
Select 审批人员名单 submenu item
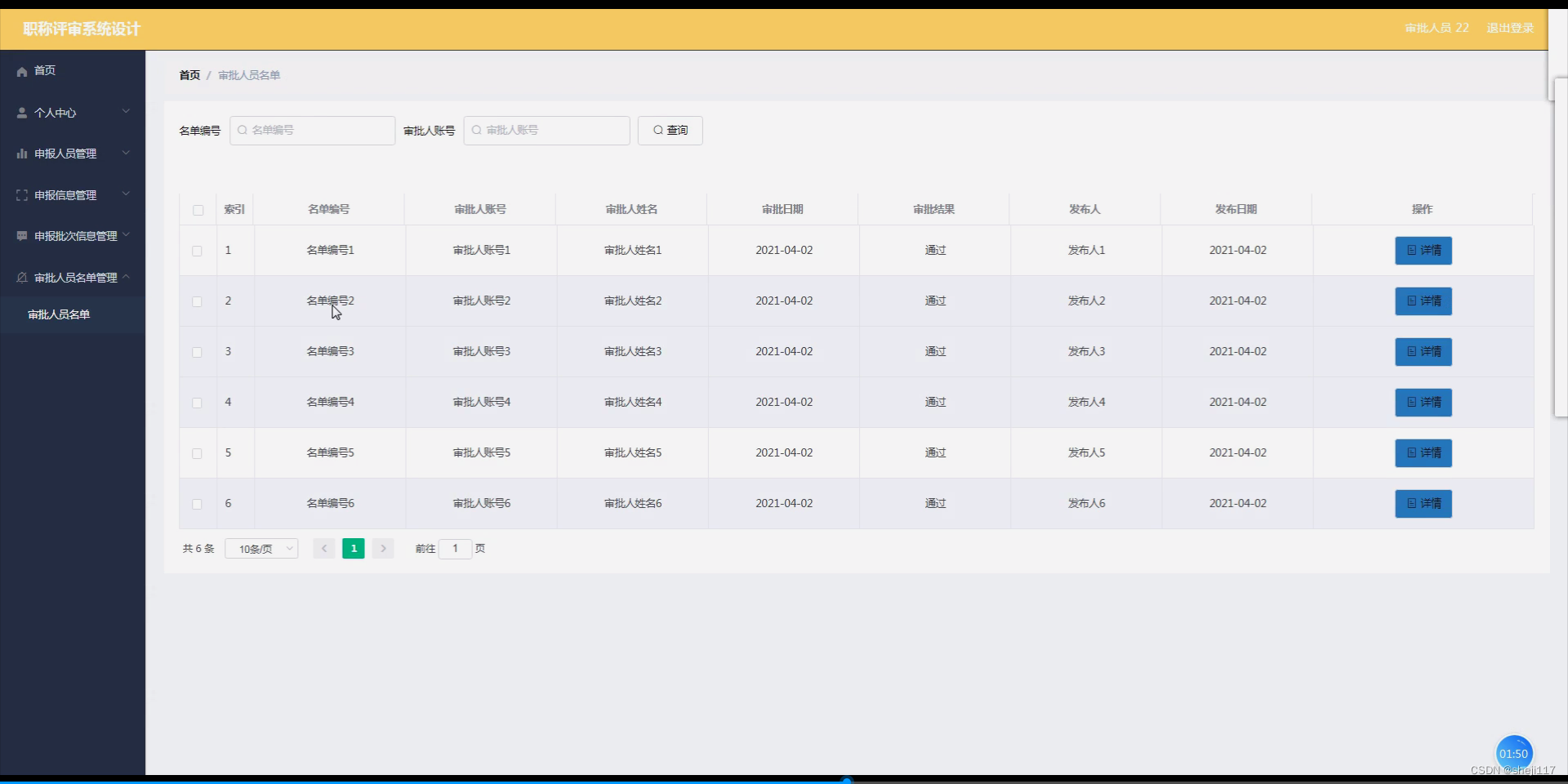point(58,314)
